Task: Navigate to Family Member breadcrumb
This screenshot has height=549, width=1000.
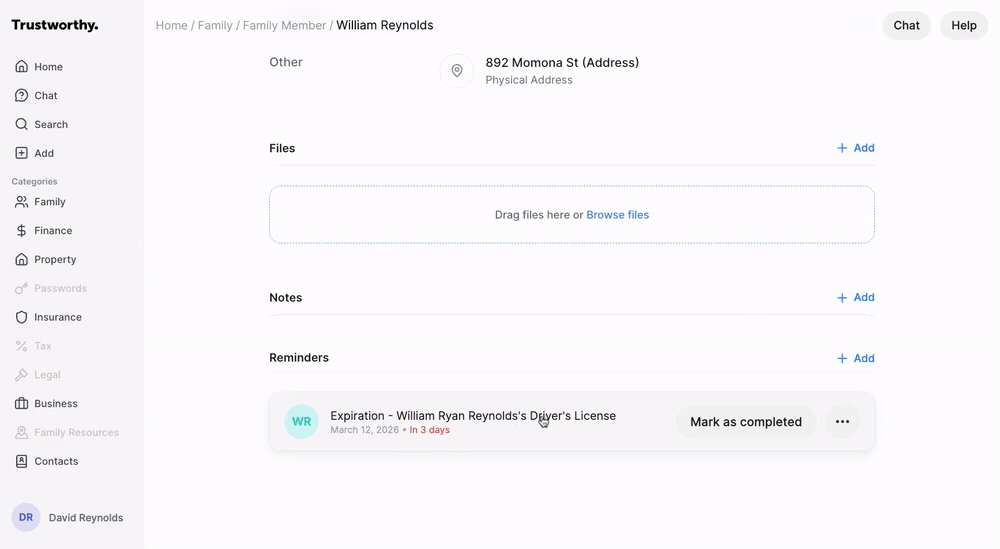Action: [x=284, y=25]
